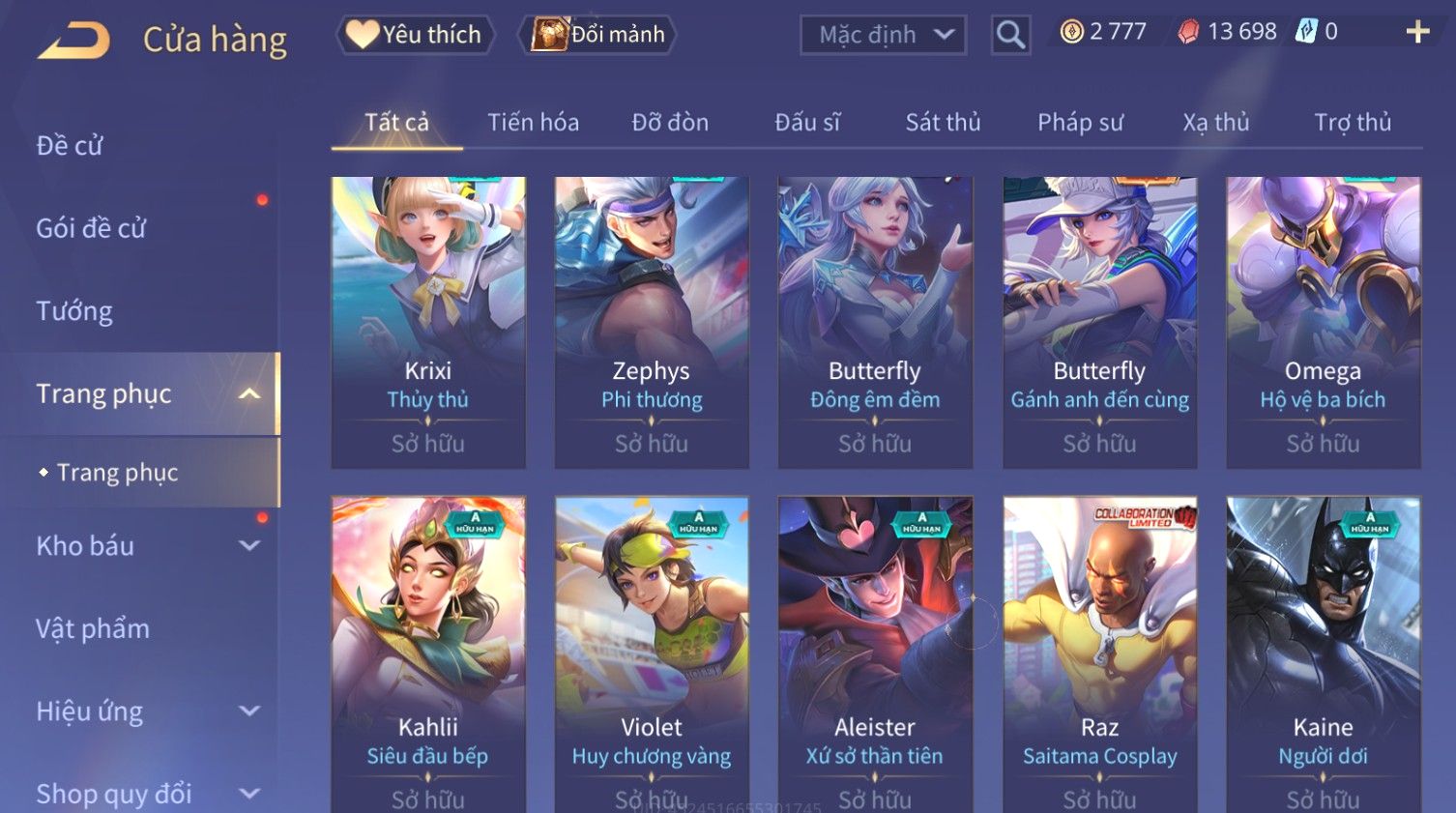Add currency with the plus icon
This screenshot has height=813, width=1456.
pyautogui.click(x=1417, y=32)
